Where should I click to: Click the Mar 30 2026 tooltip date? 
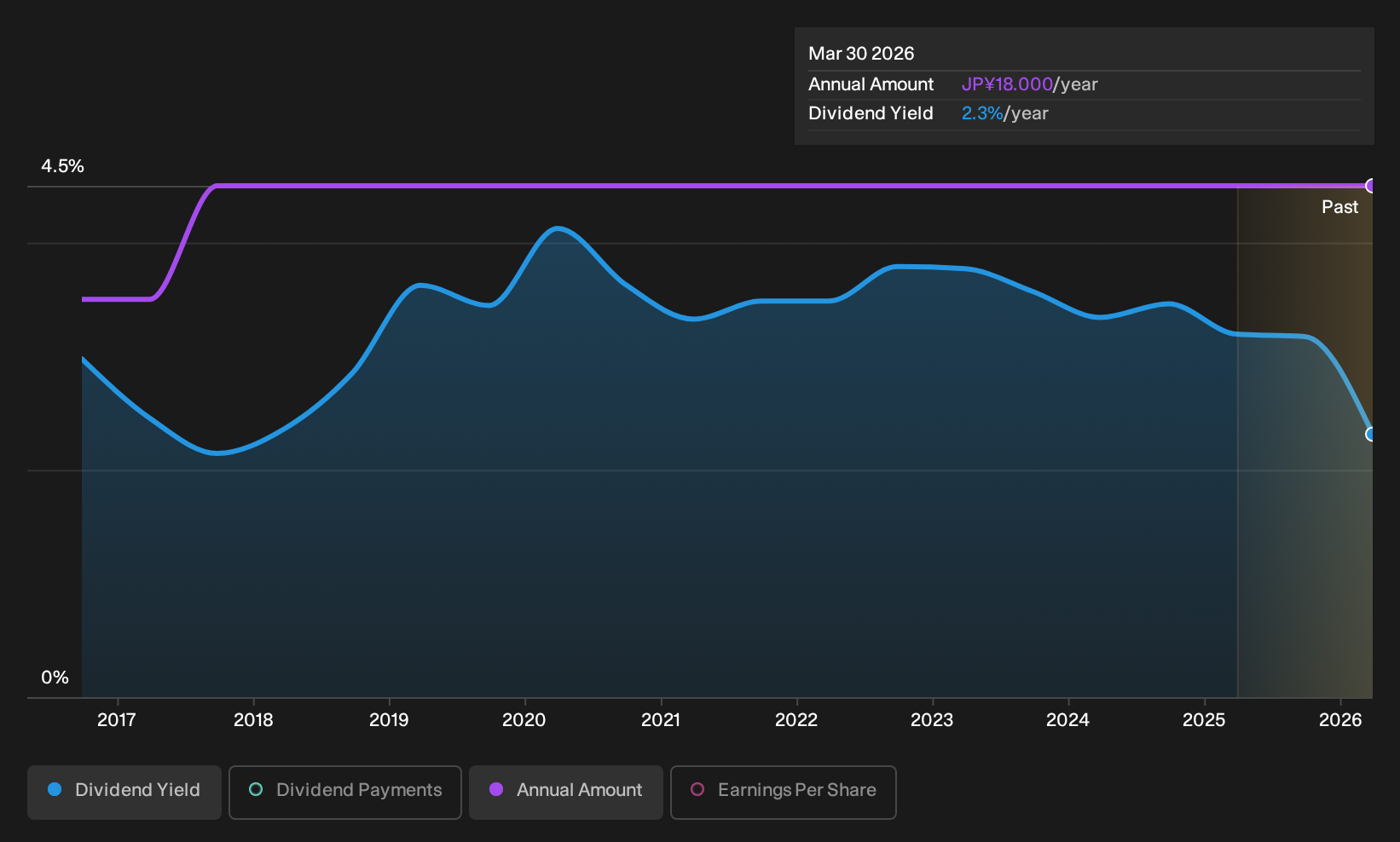pyautogui.click(x=861, y=54)
